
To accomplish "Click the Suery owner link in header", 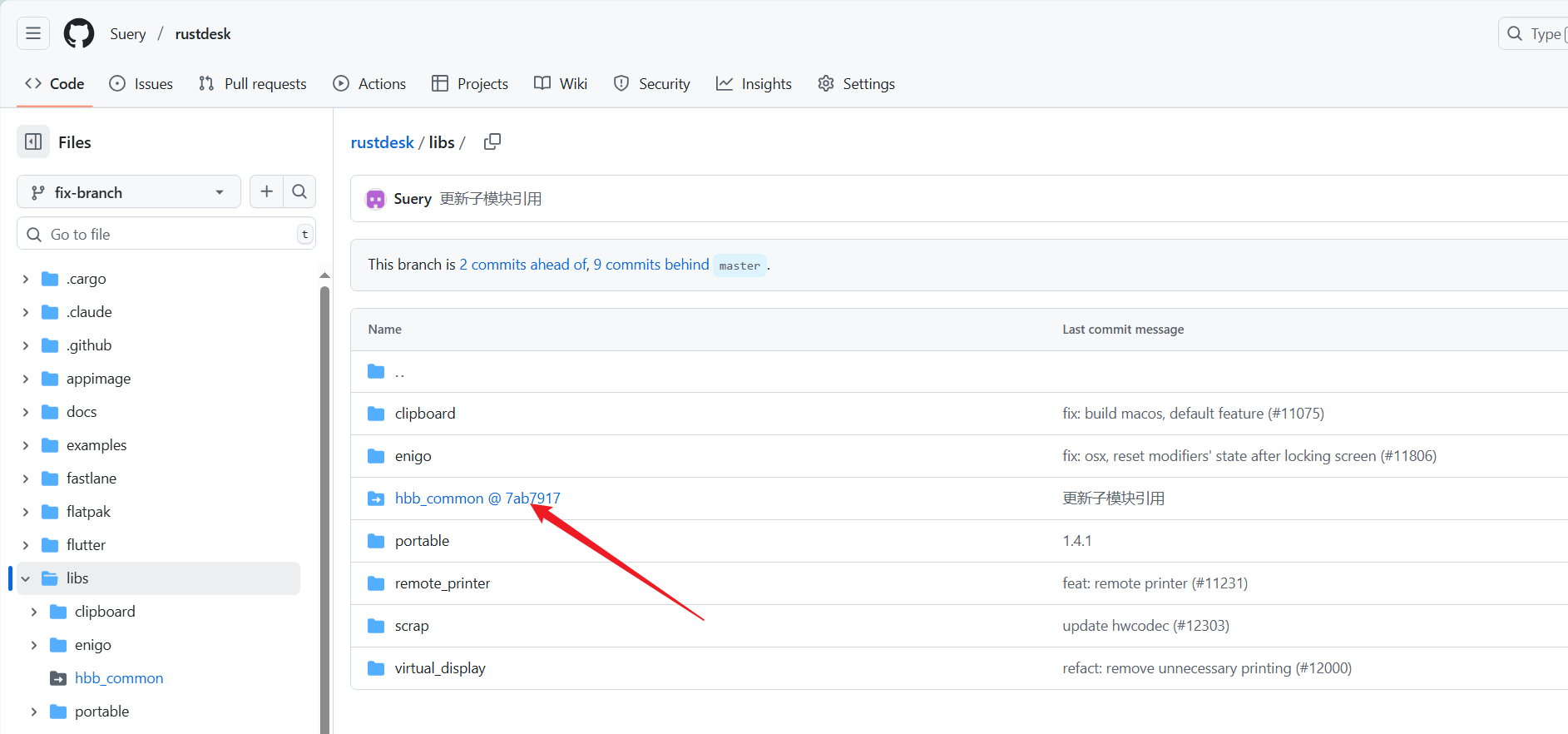I will [128, 34].
